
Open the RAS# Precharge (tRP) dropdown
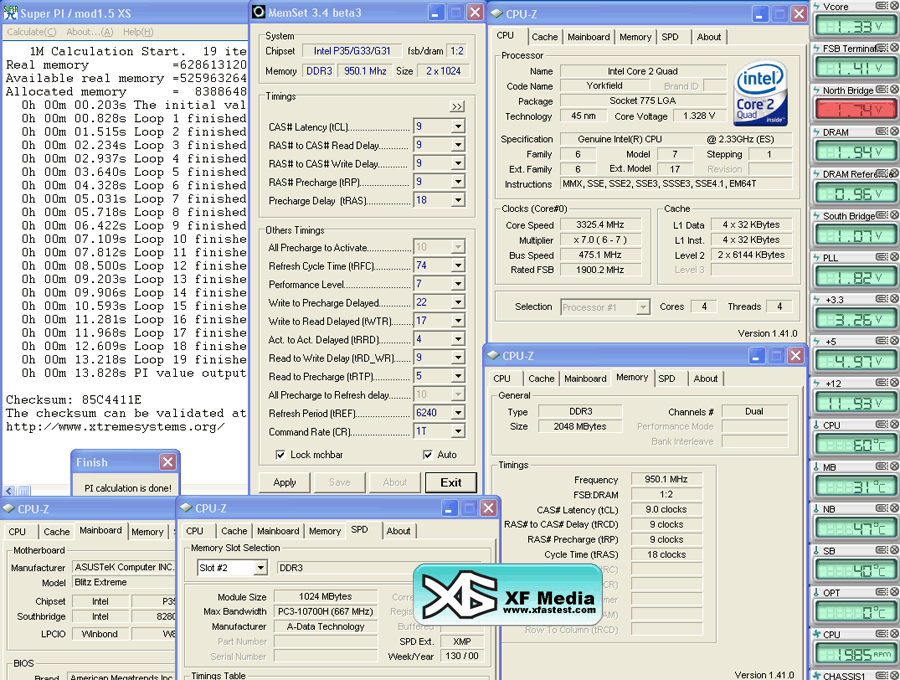tap(458, 182)
